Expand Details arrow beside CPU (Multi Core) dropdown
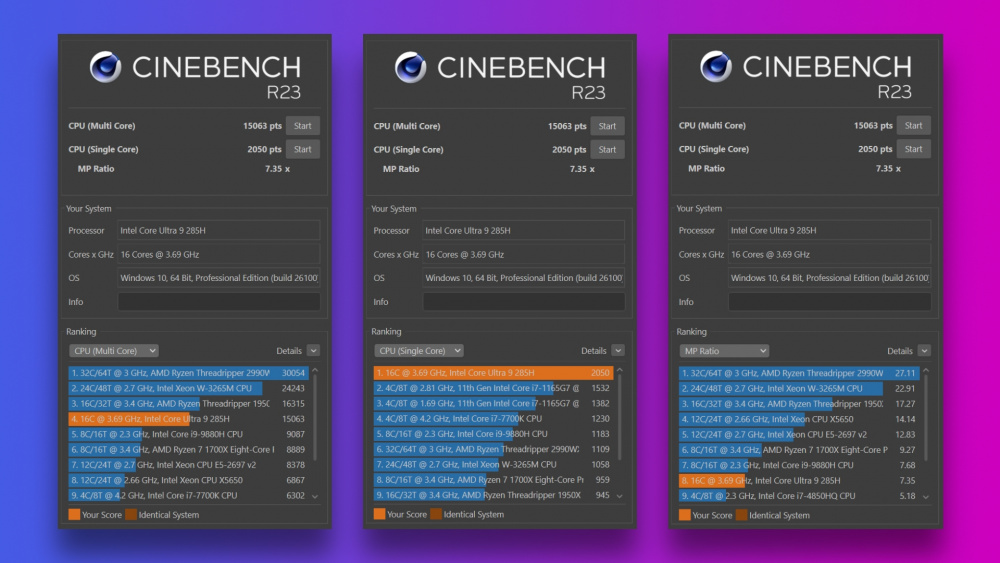Image resolution: width=1000 pixels, height=563 pixels. pos(313,351)
